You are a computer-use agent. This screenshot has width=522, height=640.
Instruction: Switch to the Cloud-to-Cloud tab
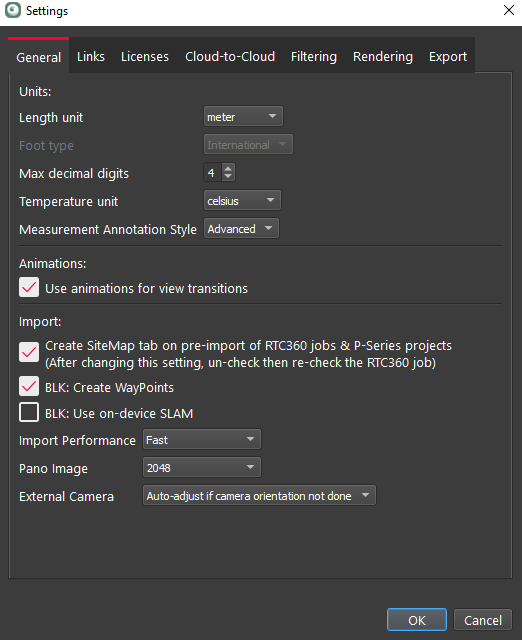230,56
